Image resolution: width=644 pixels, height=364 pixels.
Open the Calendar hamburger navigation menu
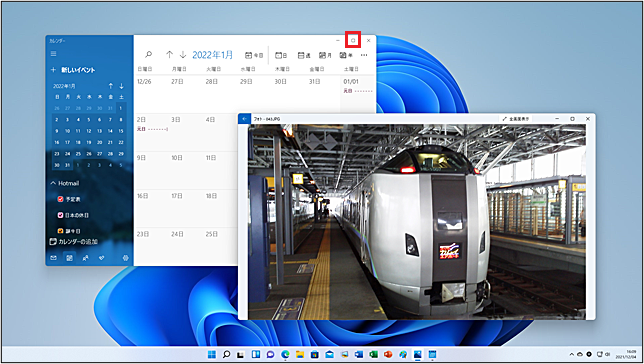point(53,54)
